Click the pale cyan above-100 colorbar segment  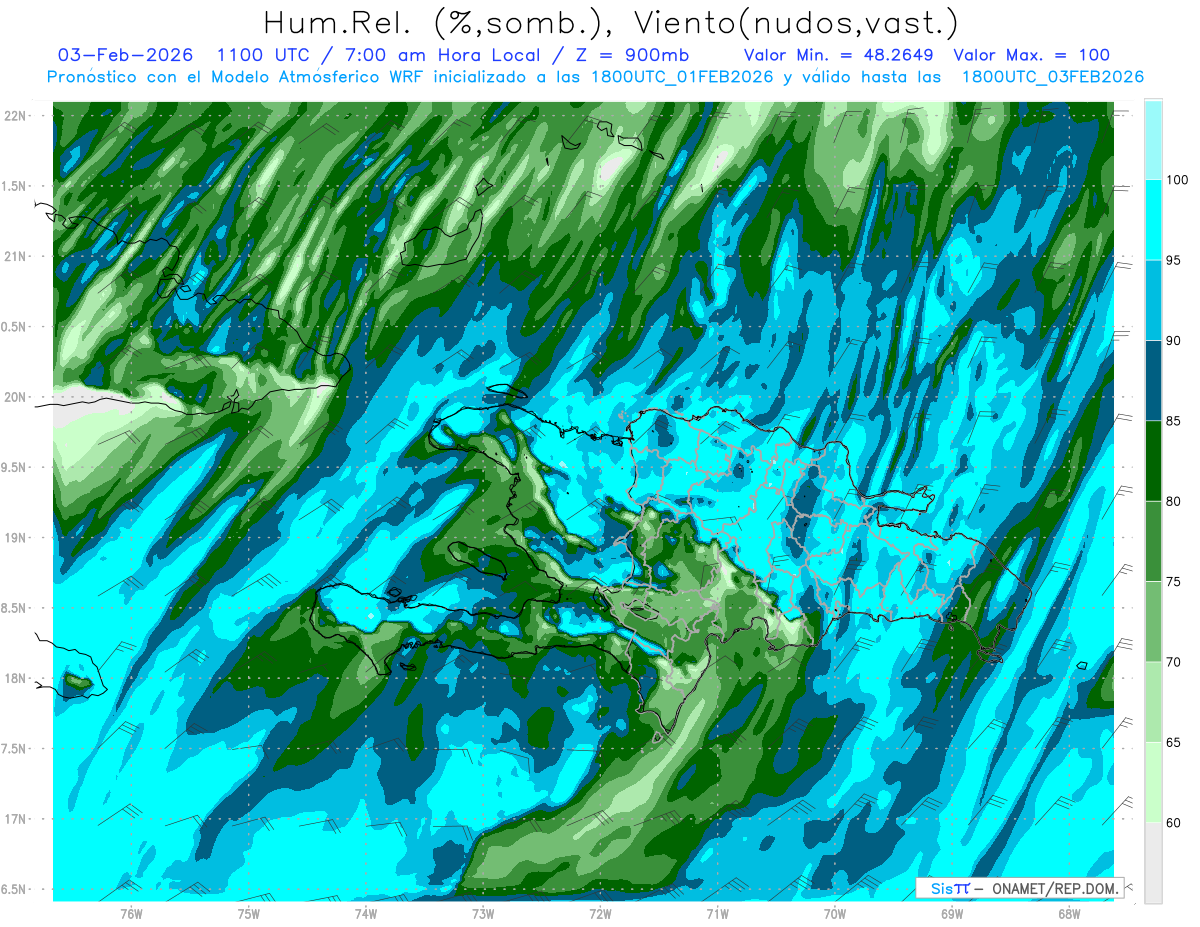tap(1153, 140)
